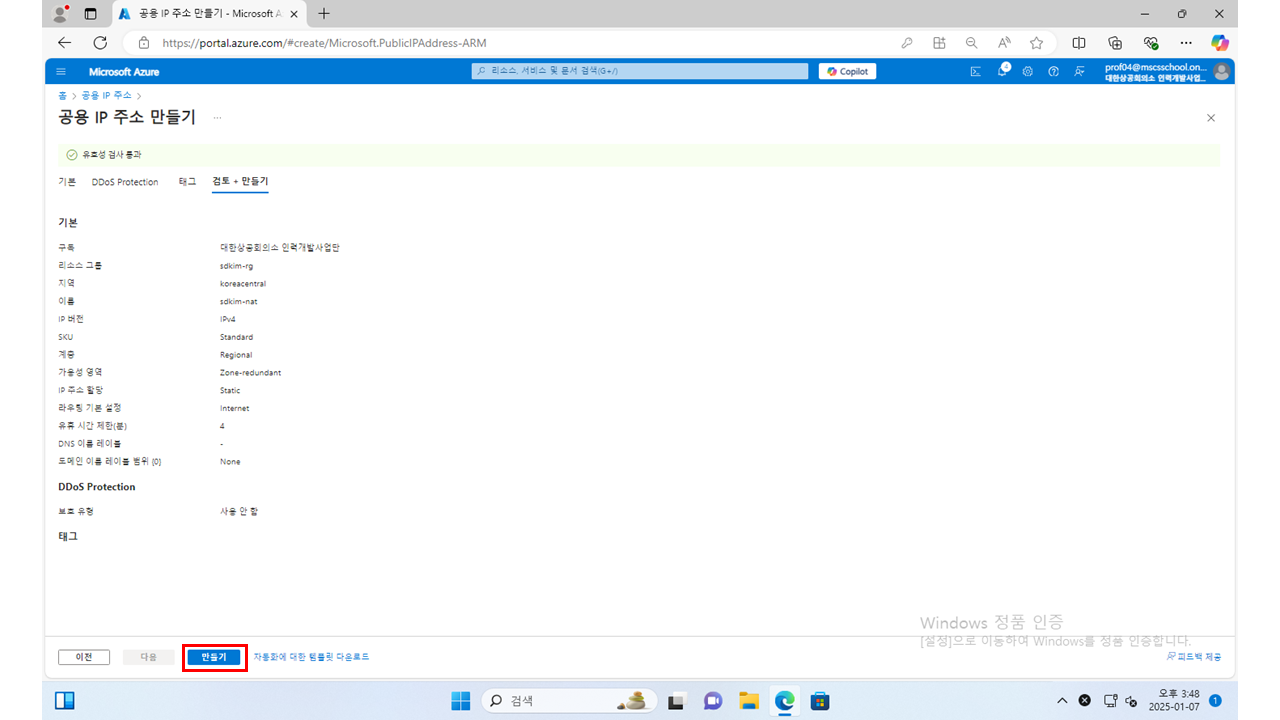Switch to the 기본 tab
The image size is (1280, 720).
[x=67, y=182]
